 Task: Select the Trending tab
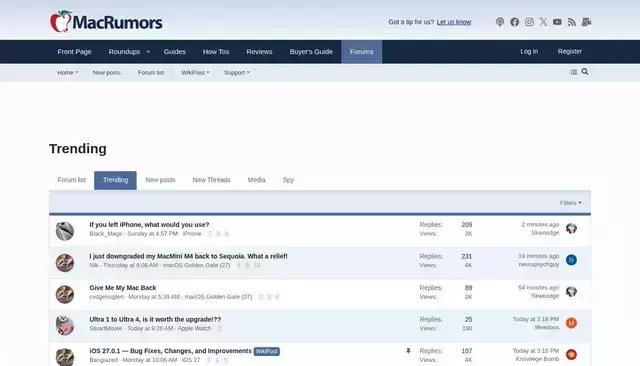[116, 180]
